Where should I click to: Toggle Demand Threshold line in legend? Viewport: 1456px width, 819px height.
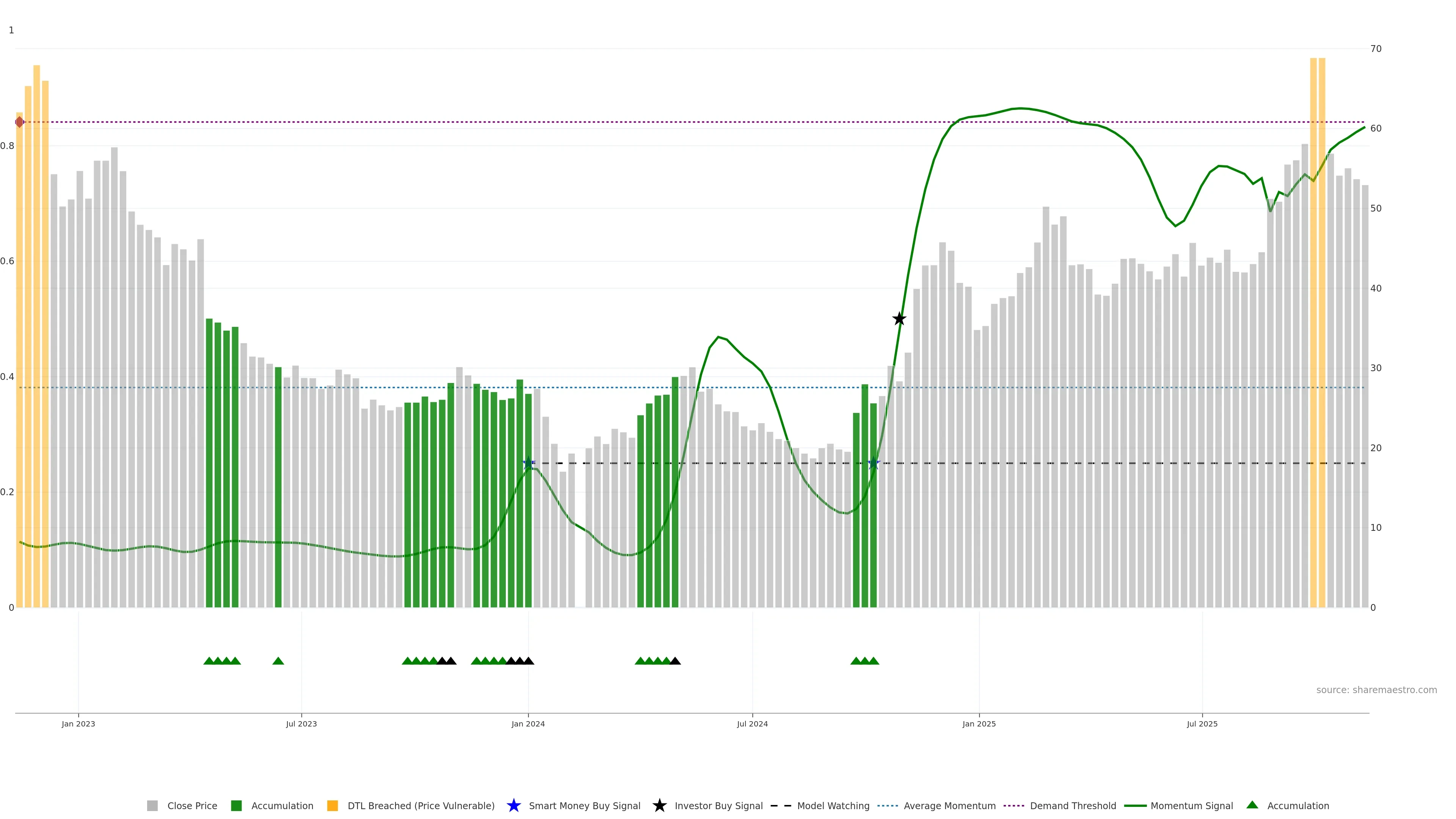coord(1072,805)
